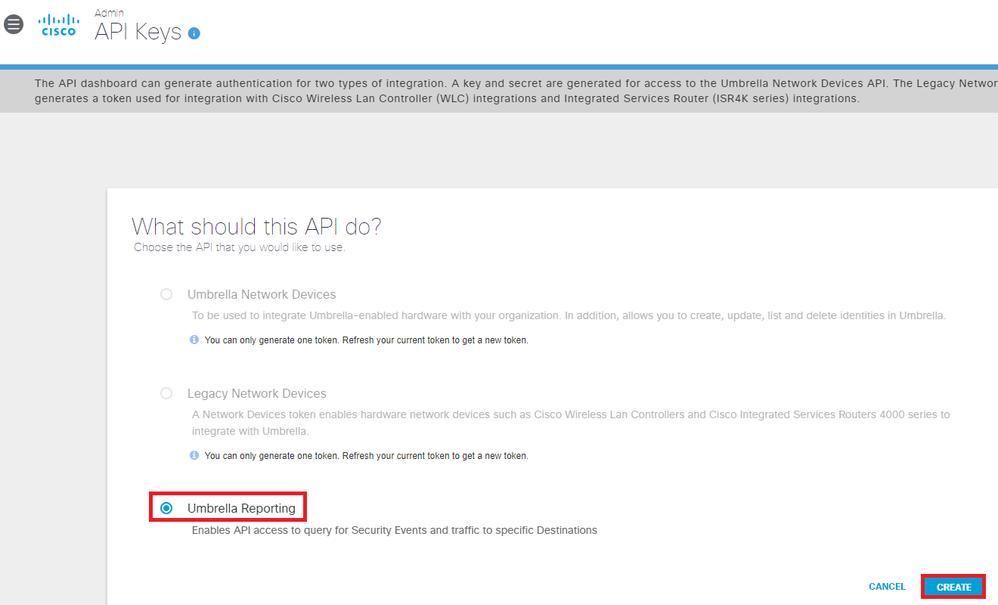This screenshot has height=605, width=998.
Task: Click the 'Legacy Network Devices' label text
Action: click(x=257, y=394)
